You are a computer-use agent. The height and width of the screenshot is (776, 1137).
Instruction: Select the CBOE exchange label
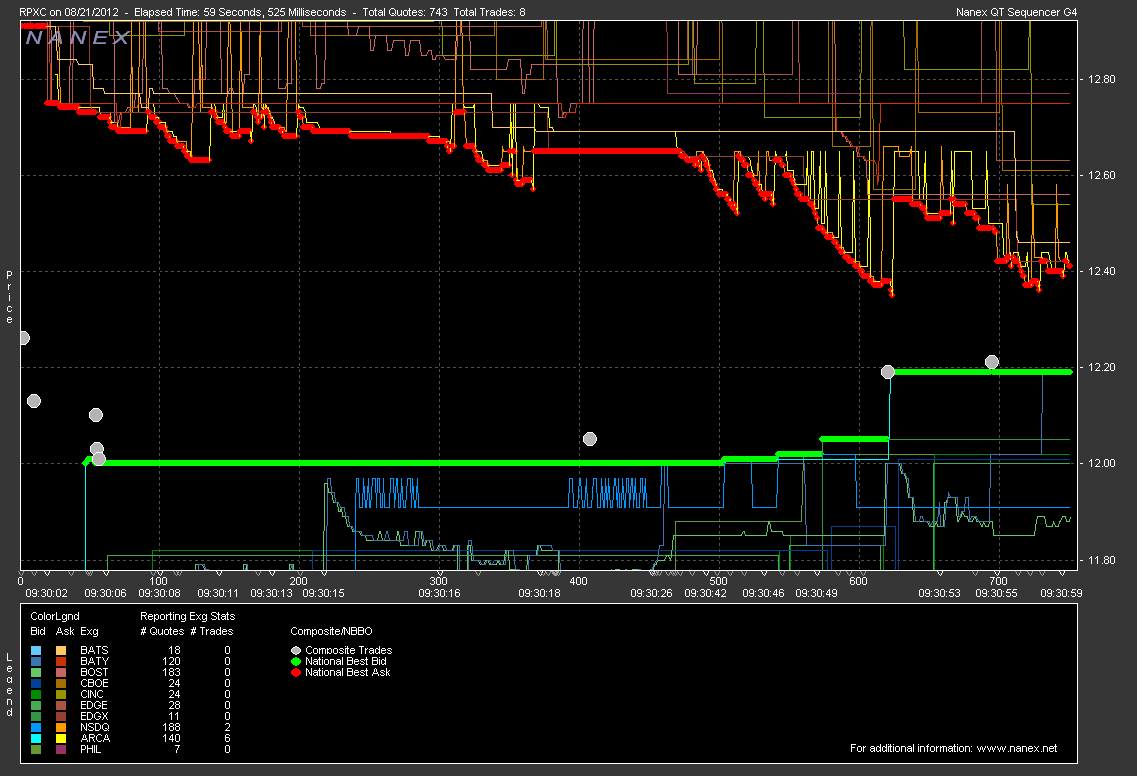[94, 683]
